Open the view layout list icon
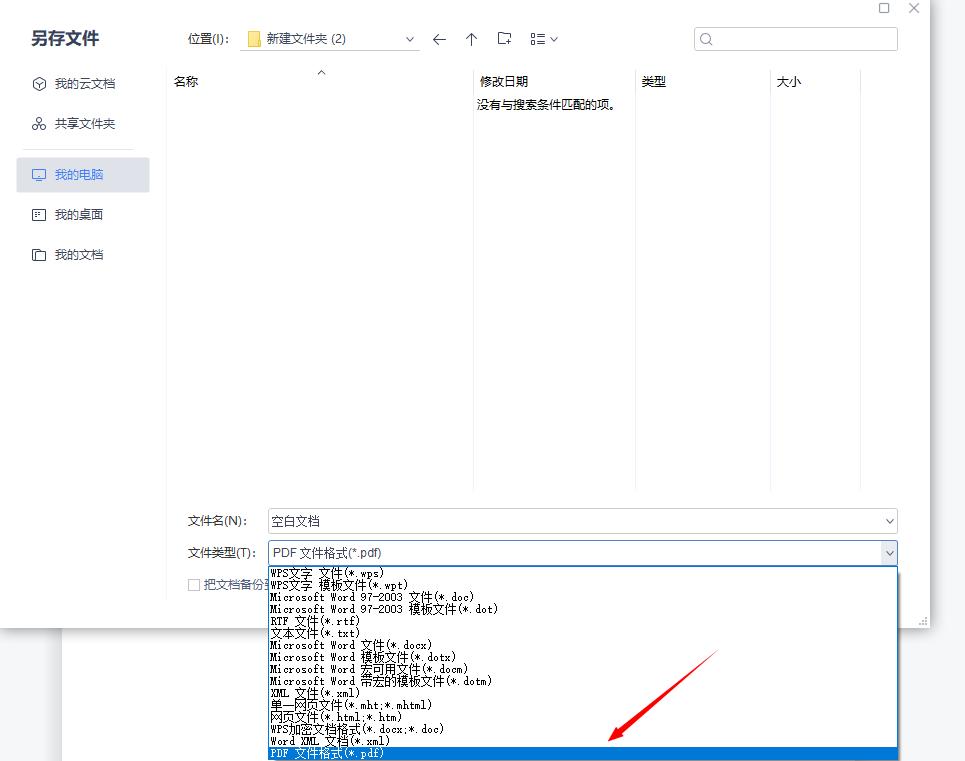This screenshot has height=761, width=965. (x=537, y=38)
